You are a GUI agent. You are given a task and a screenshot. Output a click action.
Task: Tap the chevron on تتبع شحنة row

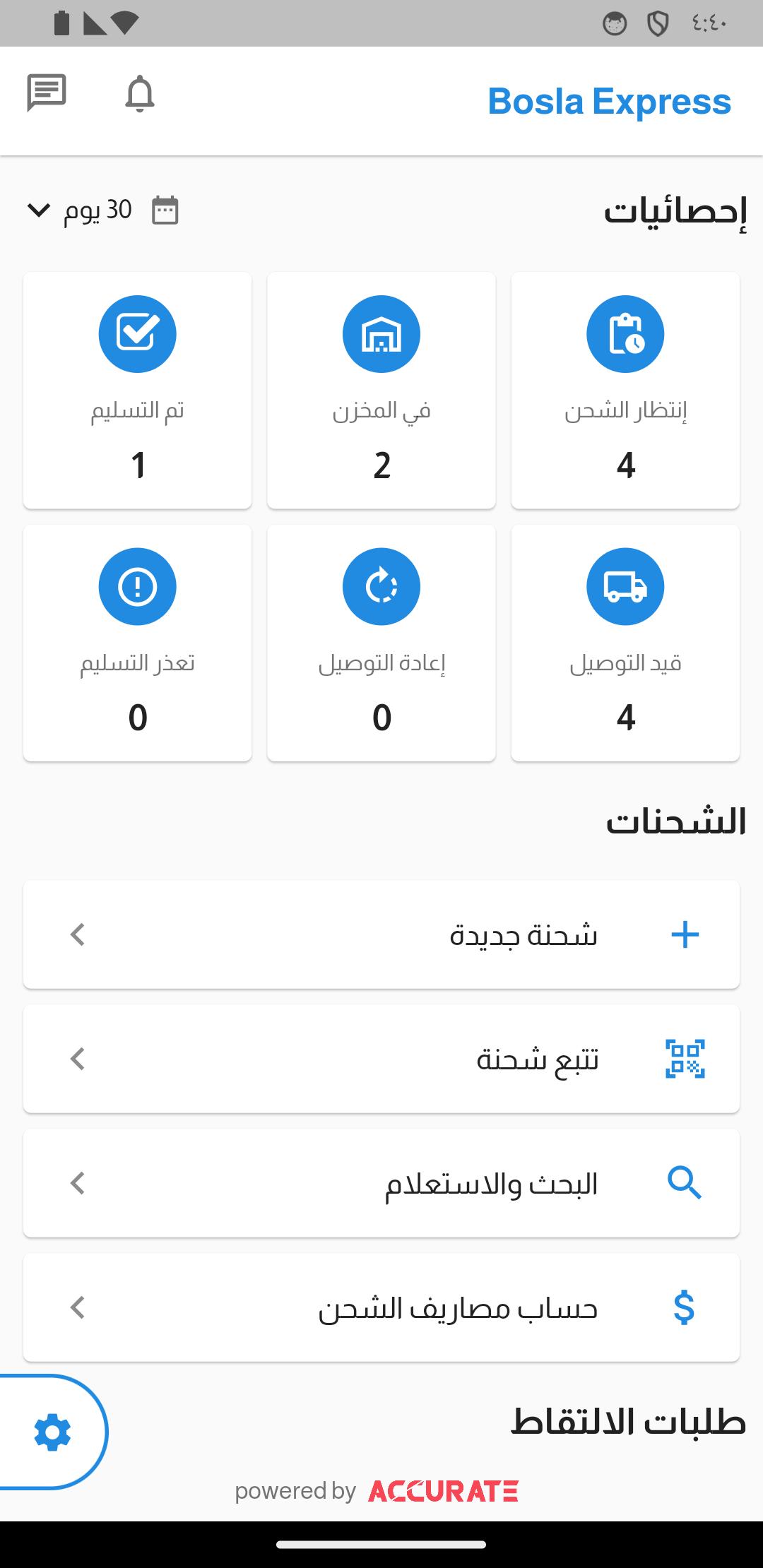78,1059
